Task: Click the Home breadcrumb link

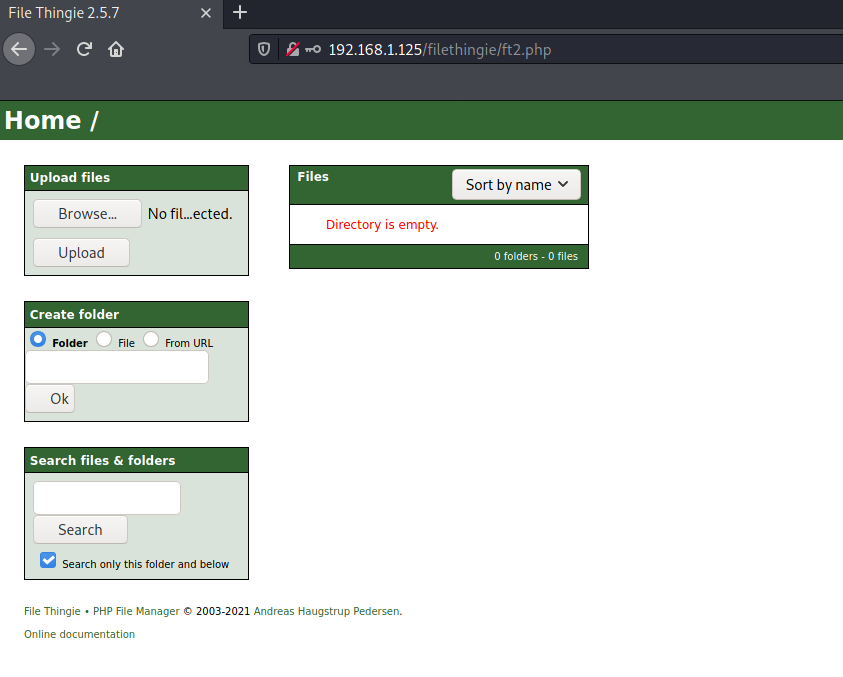Action: 43,120
